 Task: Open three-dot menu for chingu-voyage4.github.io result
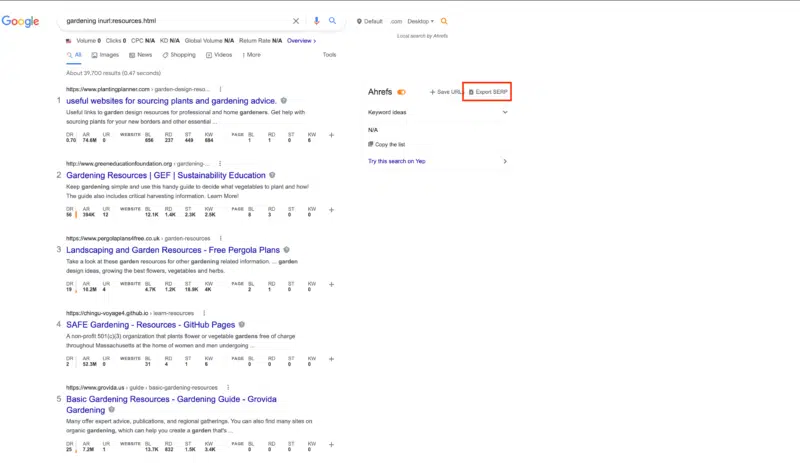pyautogui.click(x=204, y=313)
